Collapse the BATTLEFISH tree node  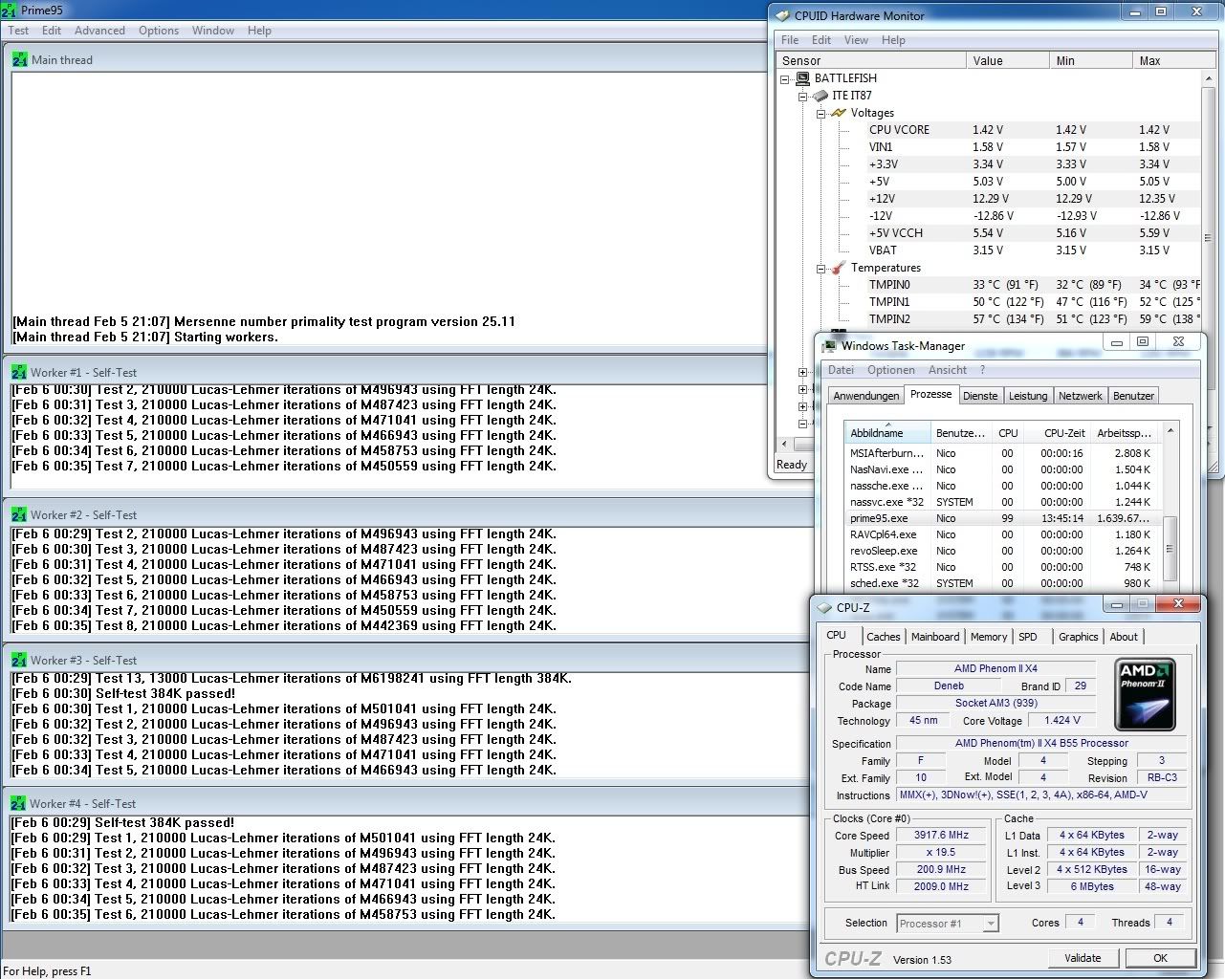785,78
